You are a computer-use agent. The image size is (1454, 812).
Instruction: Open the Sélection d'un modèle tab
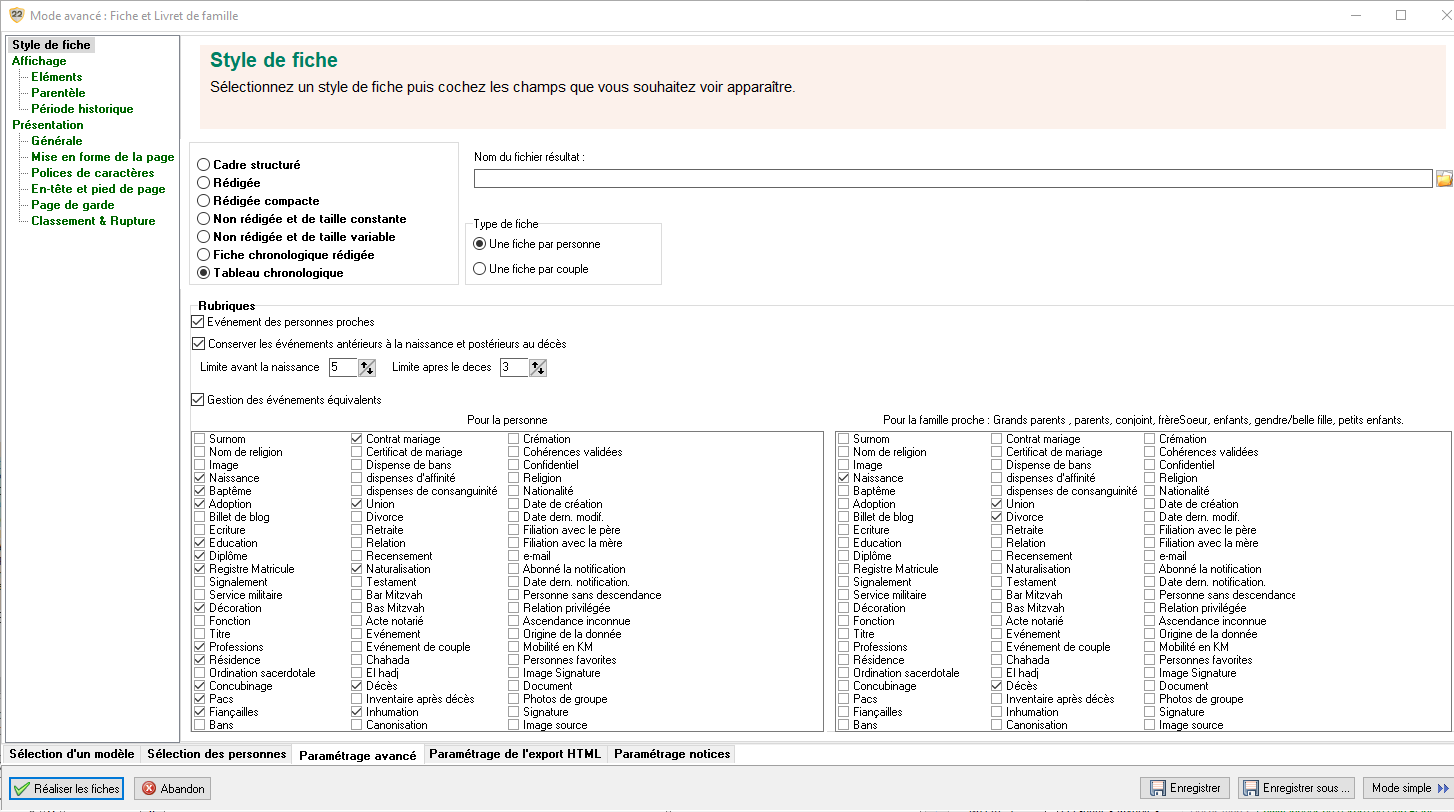[71, 754]
